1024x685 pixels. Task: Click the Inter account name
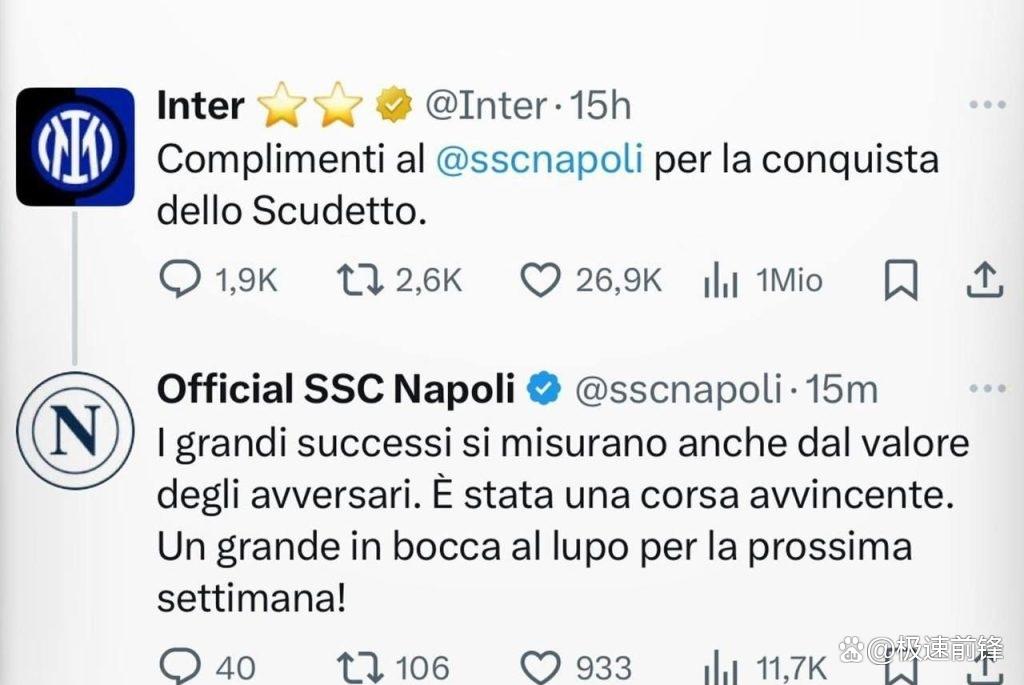pos(200,105)
